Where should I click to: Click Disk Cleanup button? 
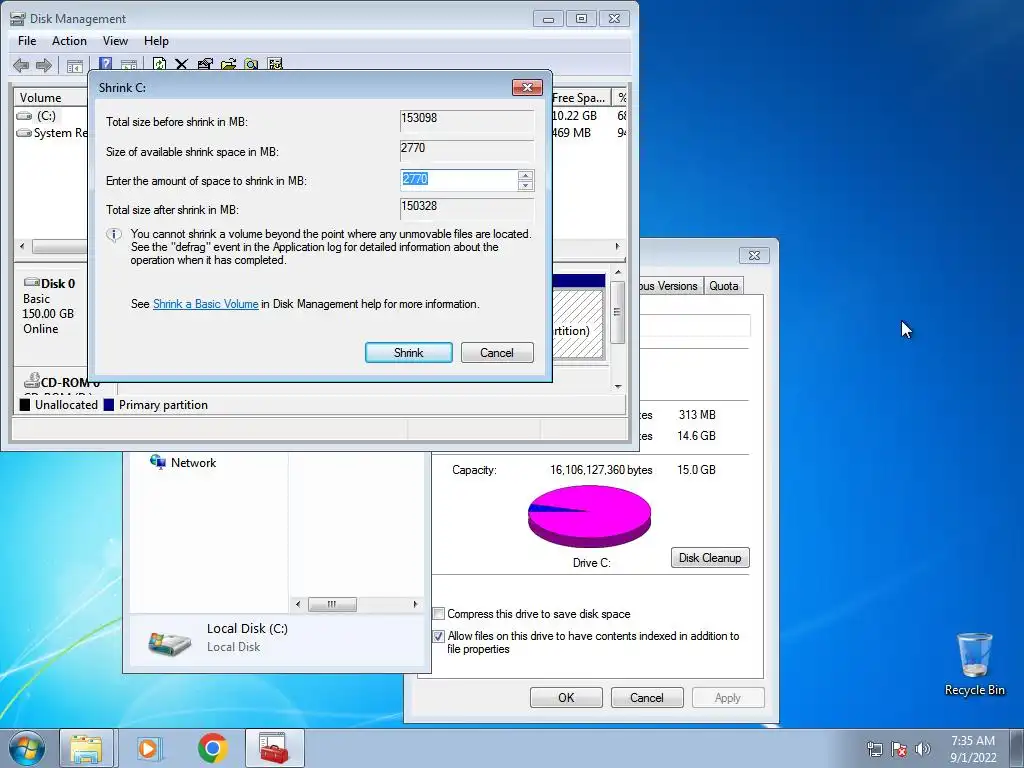point(710,558)
